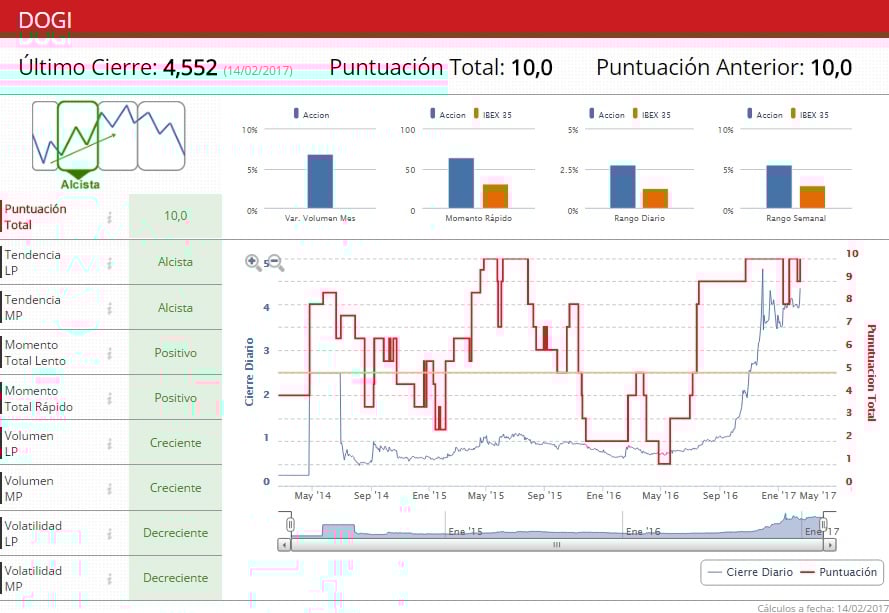Toggle IBEX 35 series in Rango Semanal chart
The height and width of the screenshot is (613, 889).
(810, 114)
